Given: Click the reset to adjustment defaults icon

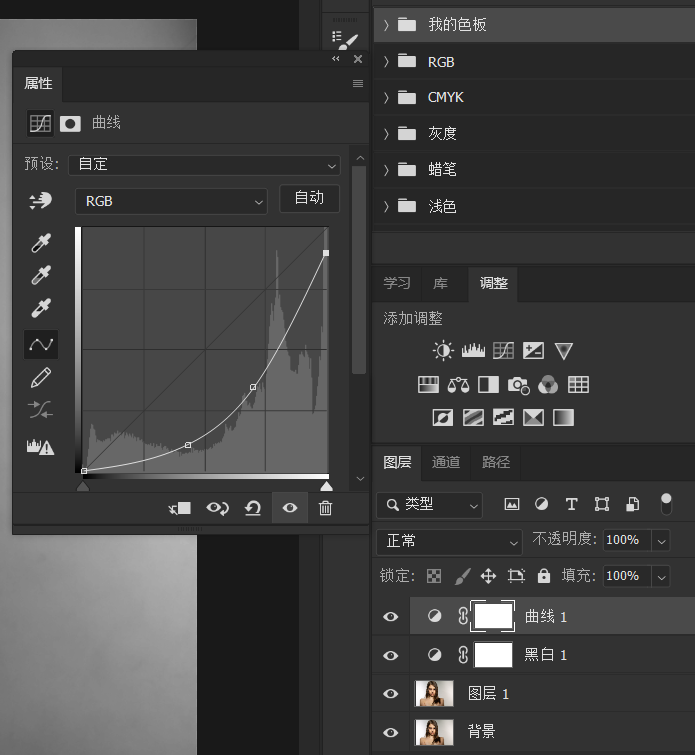Looking at the screenshot, I should click(x=253, y=508).
